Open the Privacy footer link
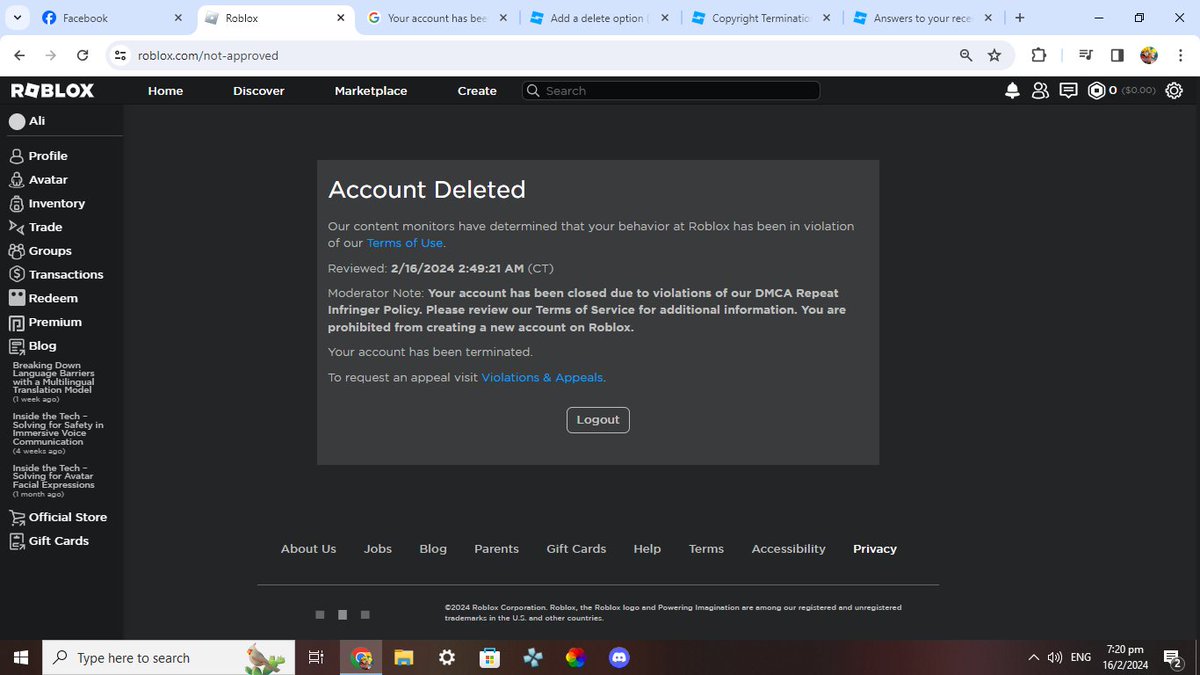 point(875,549)
